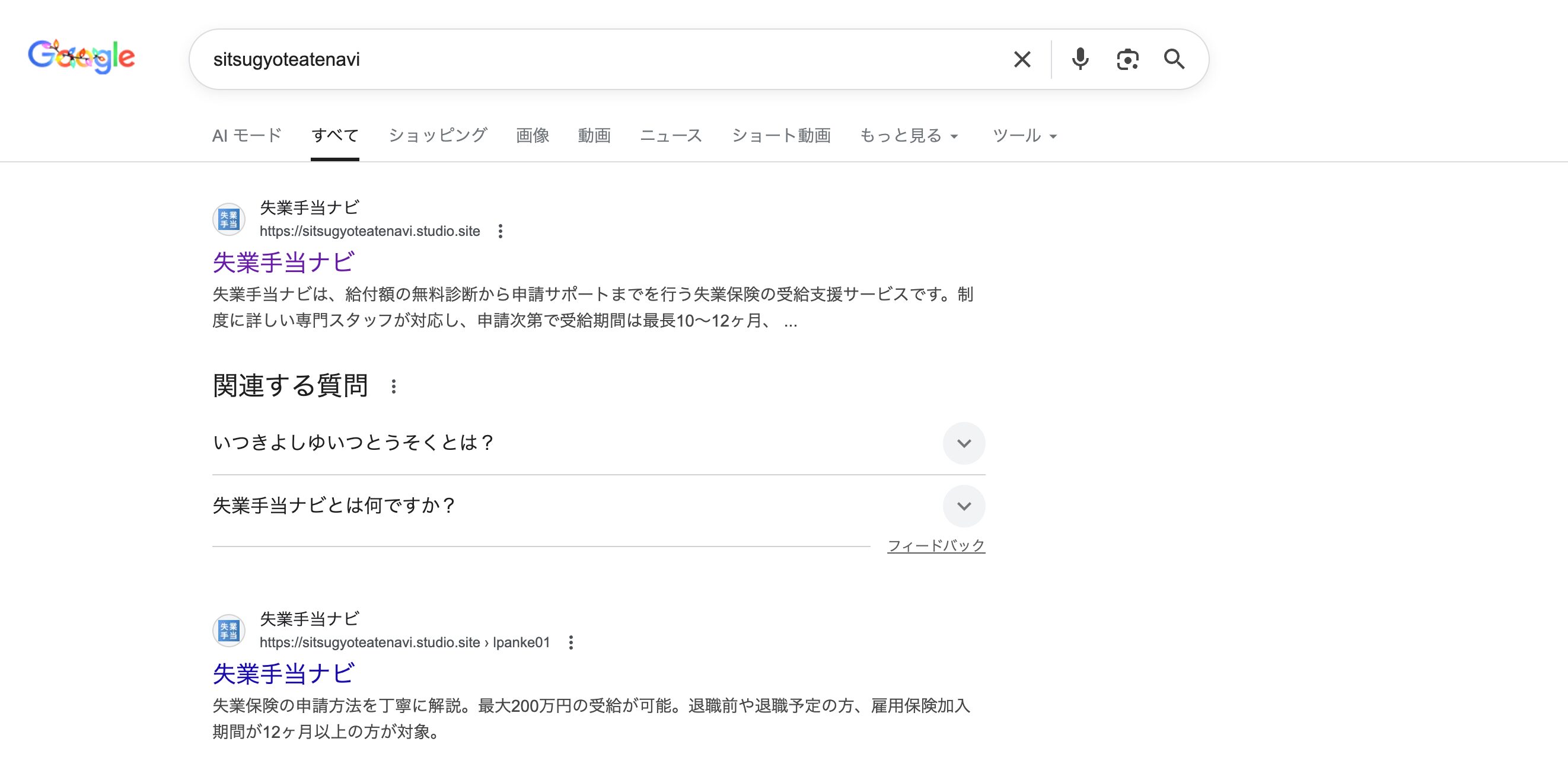The height and width of the screenshot is (780, 1568).
Task: Click the フィードバック link
Action: 936,546
